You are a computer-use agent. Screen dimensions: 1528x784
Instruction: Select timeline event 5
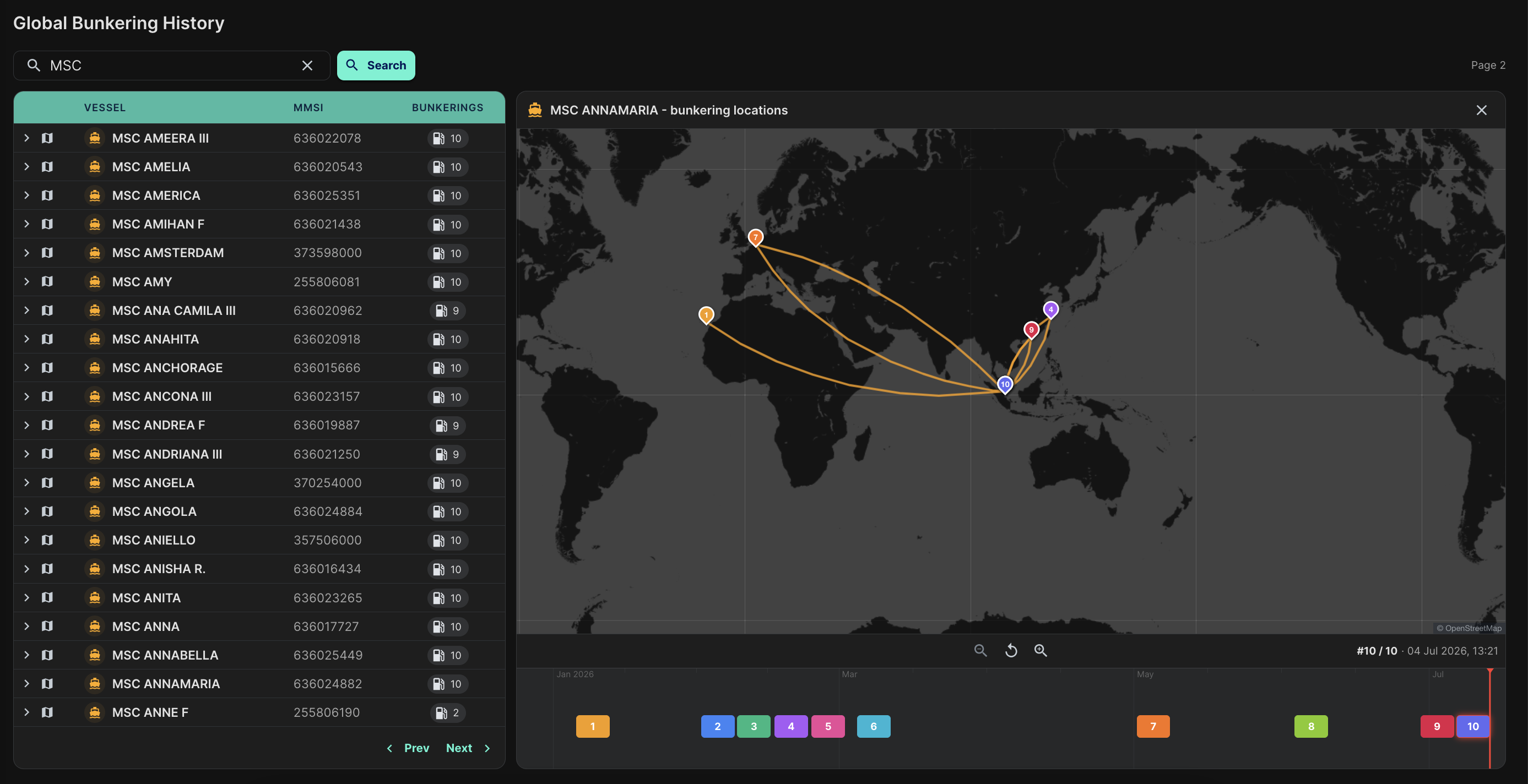point(828,727)
